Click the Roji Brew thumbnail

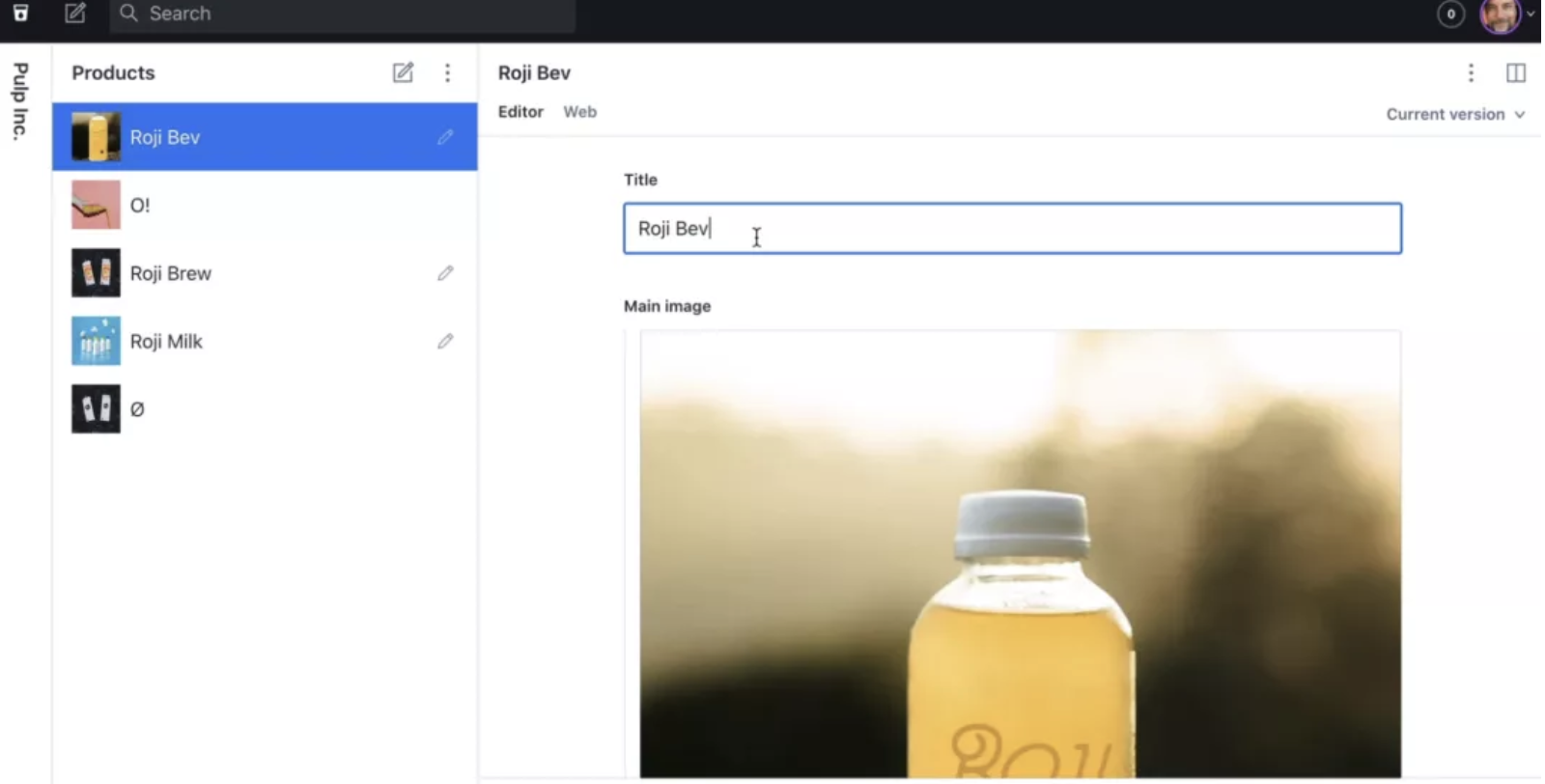tap(96, 273)
